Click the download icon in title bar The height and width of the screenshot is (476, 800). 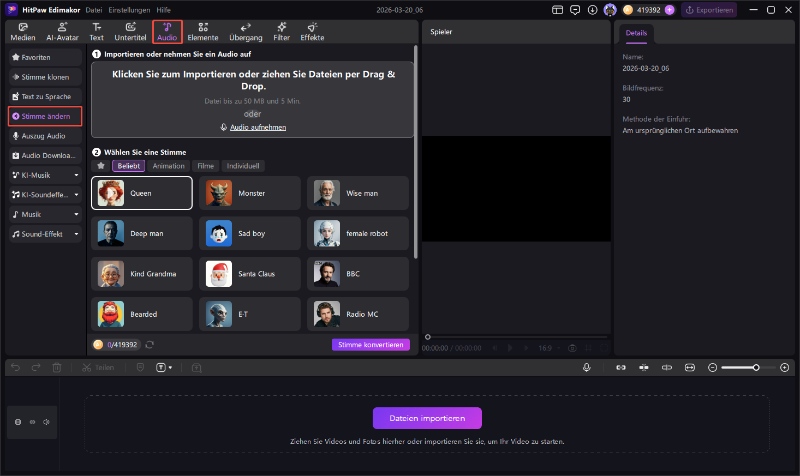592,9
